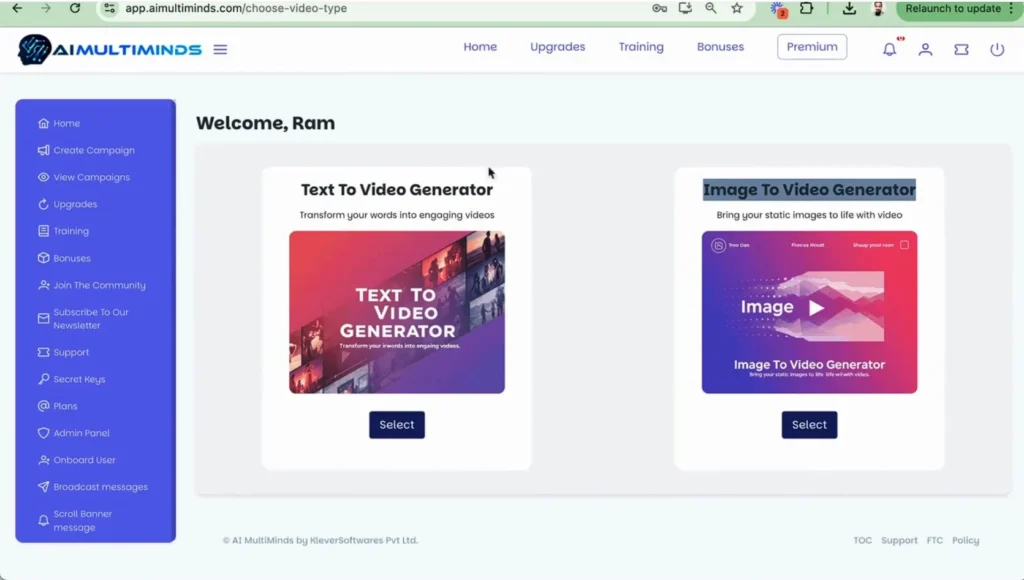Click the Text To Video Generator heading
The width and height of the screenshot is (1024, 580).
(397, 189)
